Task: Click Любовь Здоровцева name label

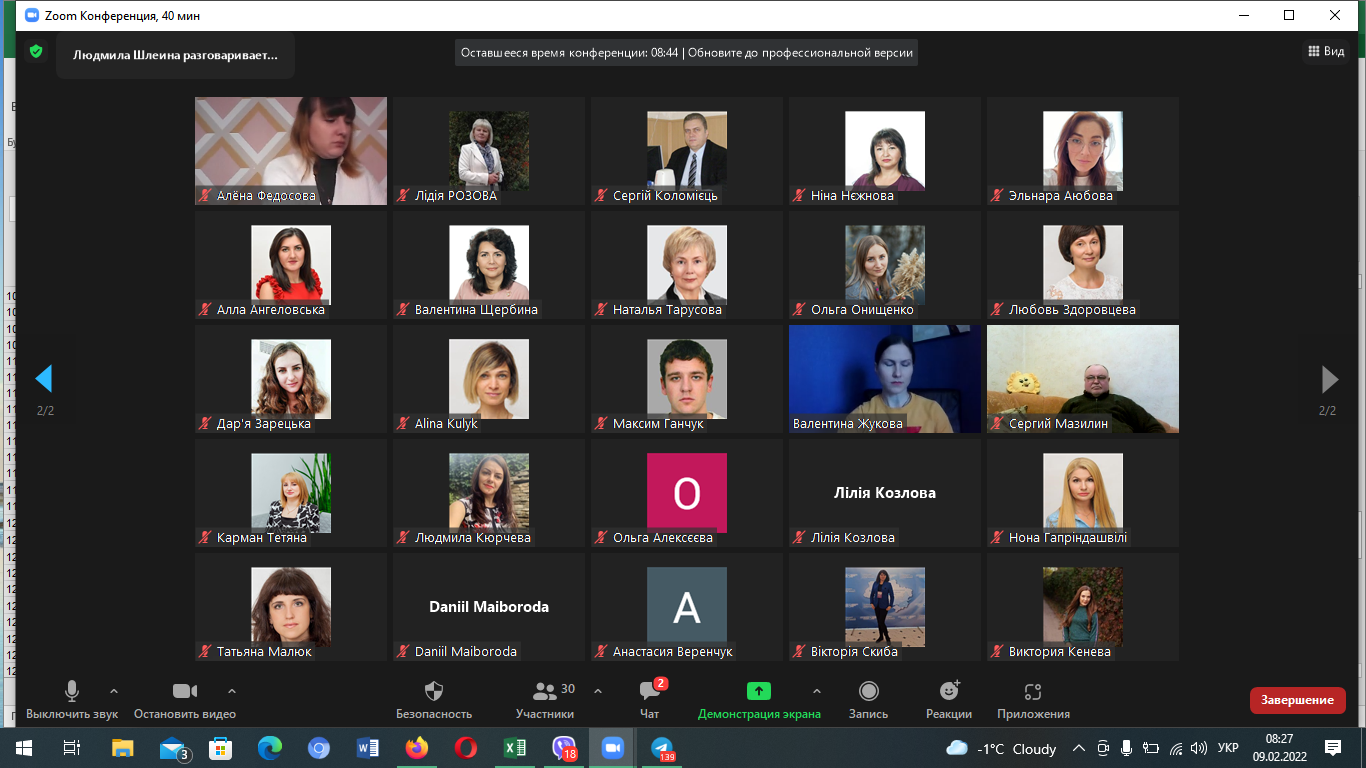Action: [x=1072, y=310]
